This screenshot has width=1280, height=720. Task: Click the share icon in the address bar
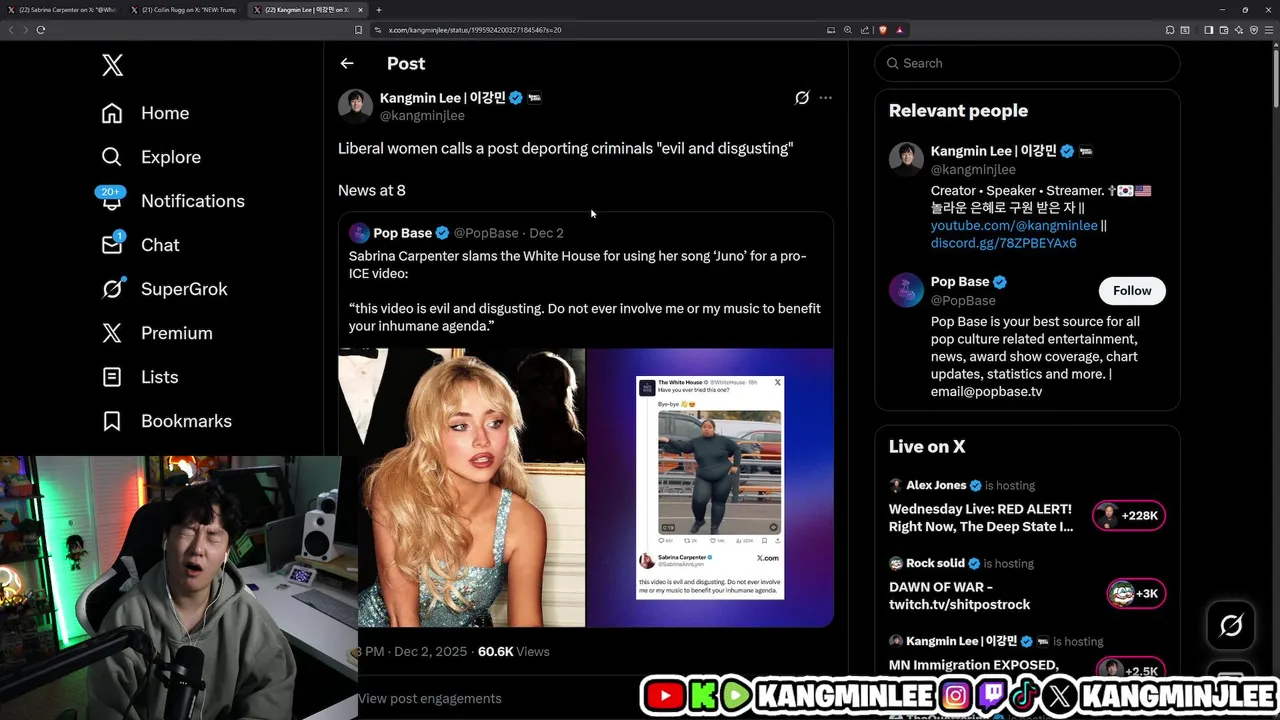pyautogui.click(x=865, y=30)
